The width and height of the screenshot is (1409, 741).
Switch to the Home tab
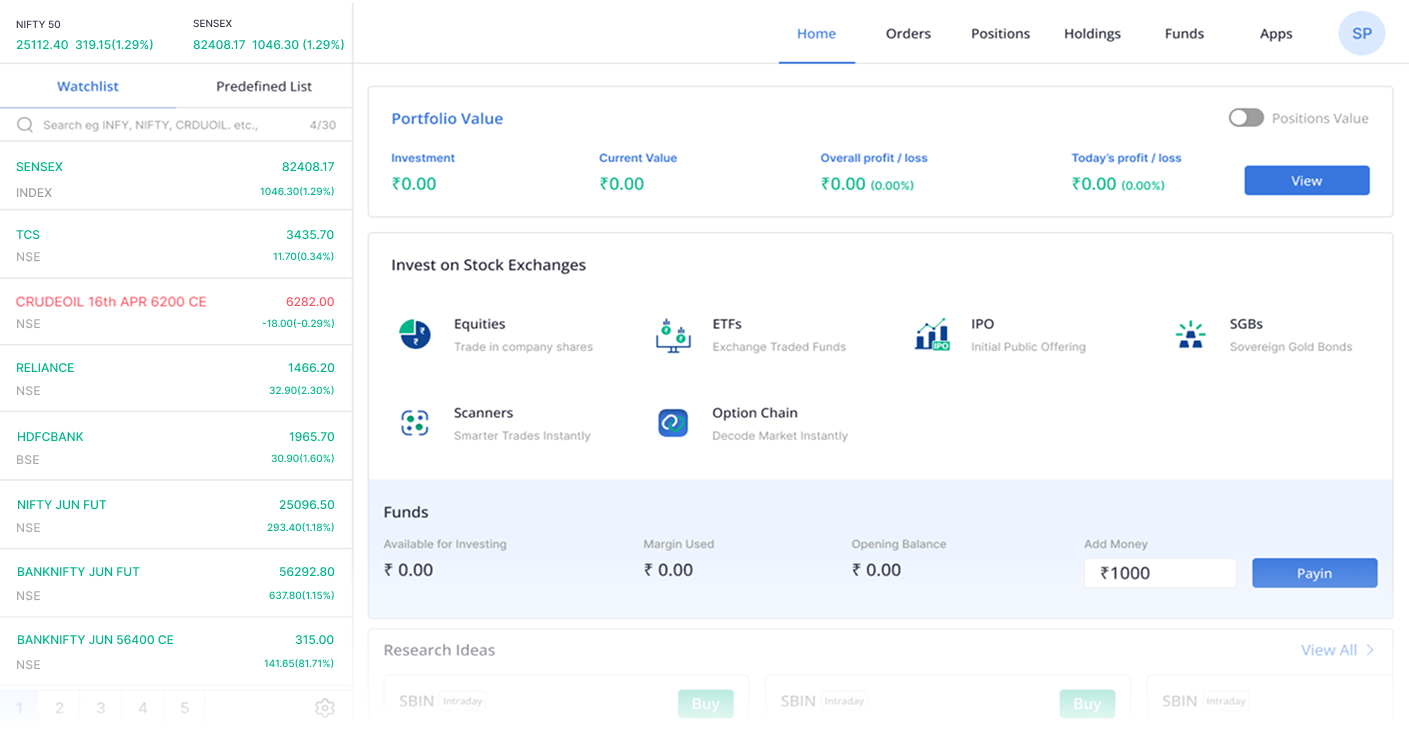point(816,33)
